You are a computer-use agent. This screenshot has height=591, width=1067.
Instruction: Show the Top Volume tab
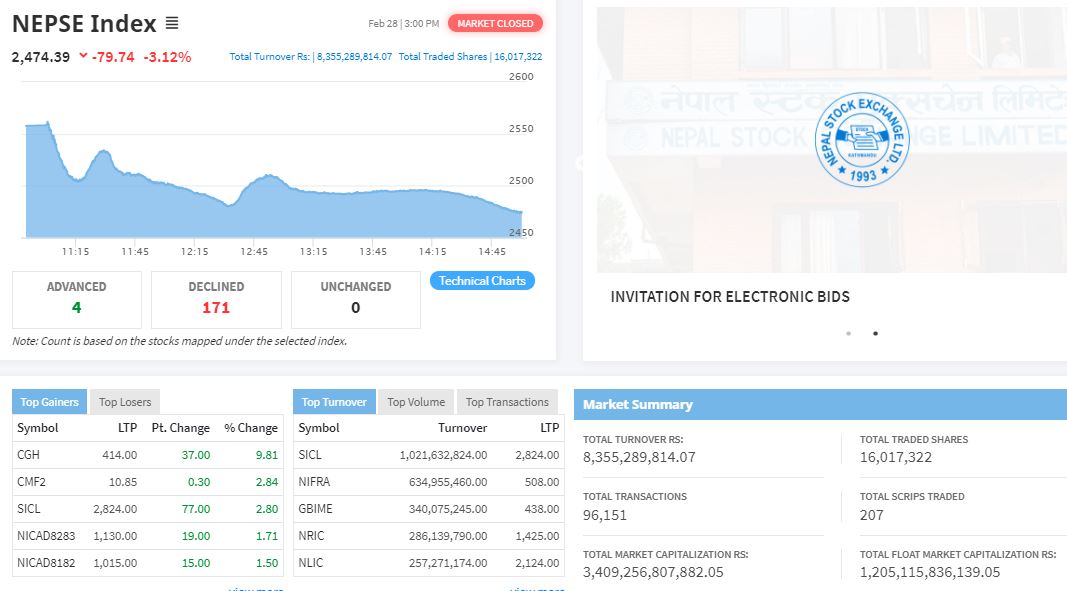click(416, 402)
